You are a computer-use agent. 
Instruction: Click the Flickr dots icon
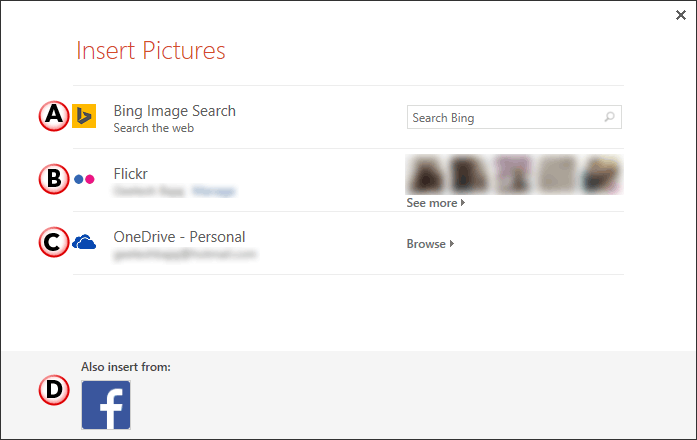(84, 179)
